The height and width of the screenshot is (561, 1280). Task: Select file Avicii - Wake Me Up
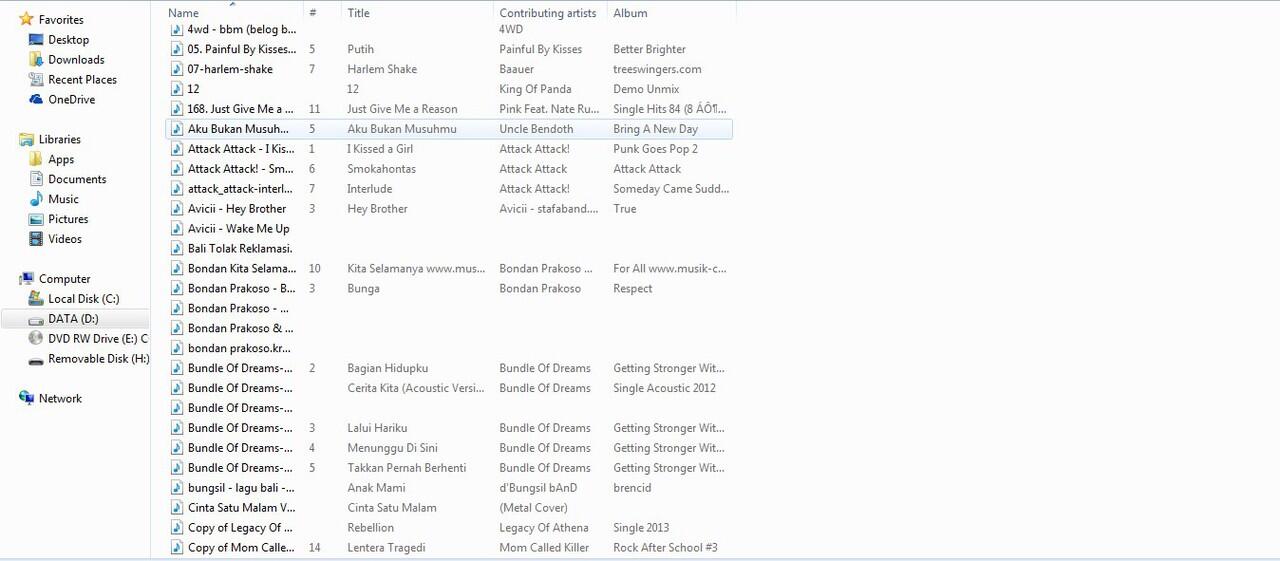pyautogui.click(x=239, y=229)
